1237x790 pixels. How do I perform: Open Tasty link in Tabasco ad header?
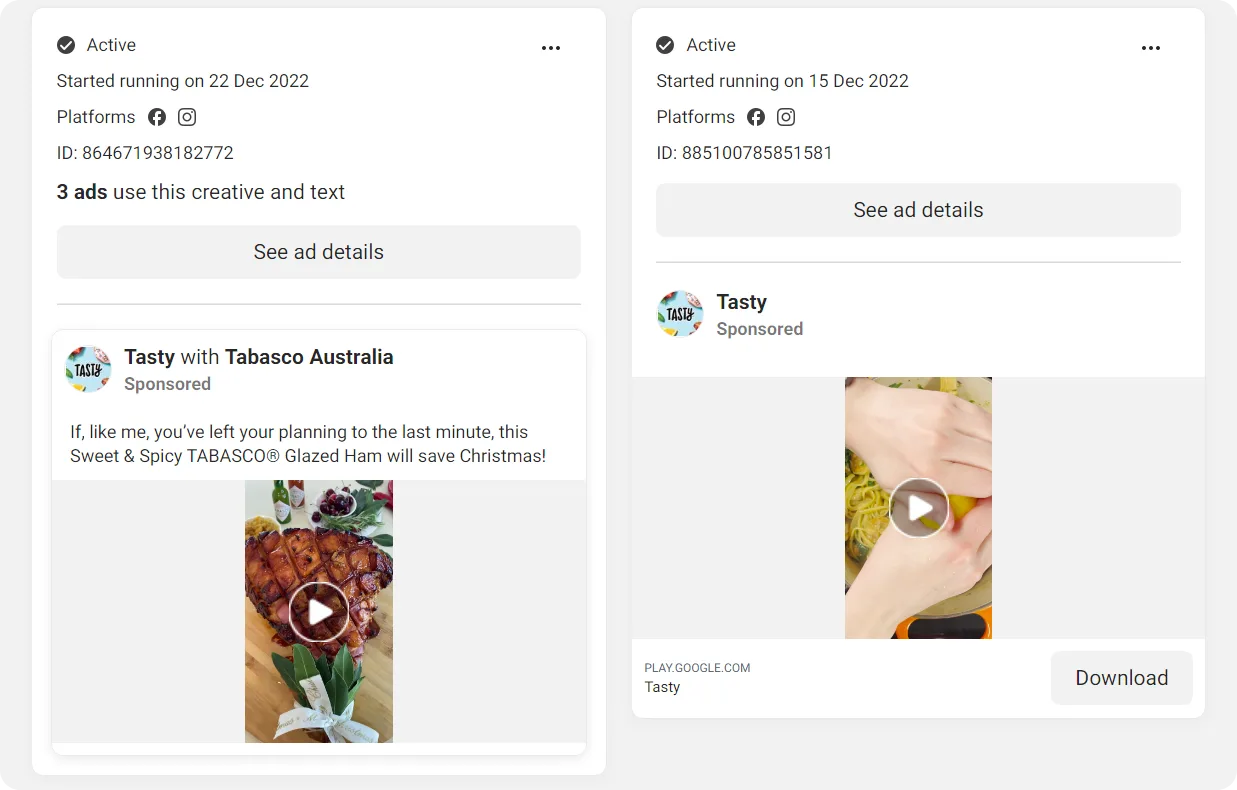(150, 357)
